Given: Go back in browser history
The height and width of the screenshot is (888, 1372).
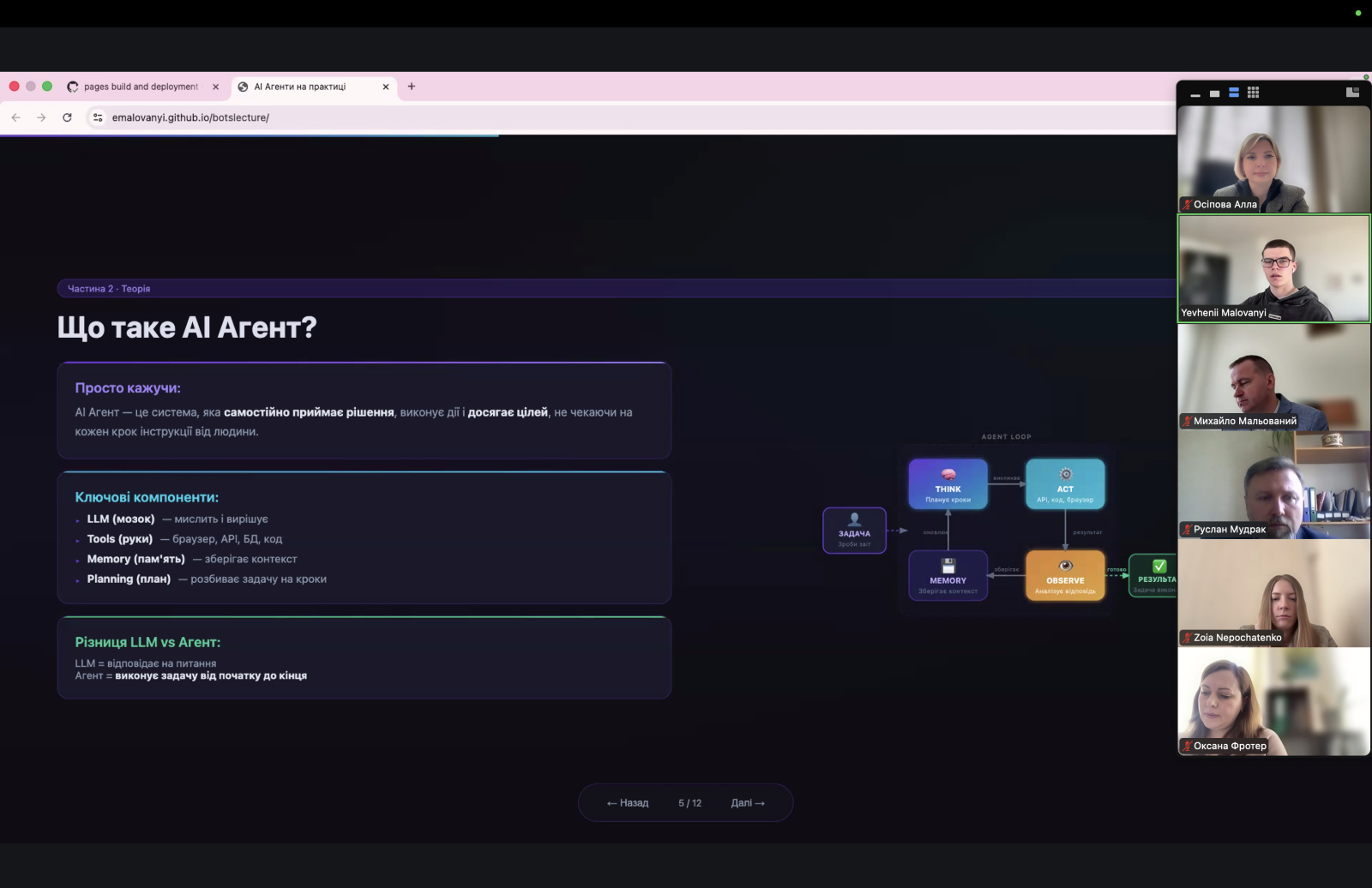Looking at the screenshot, I should tap(15, 117).
